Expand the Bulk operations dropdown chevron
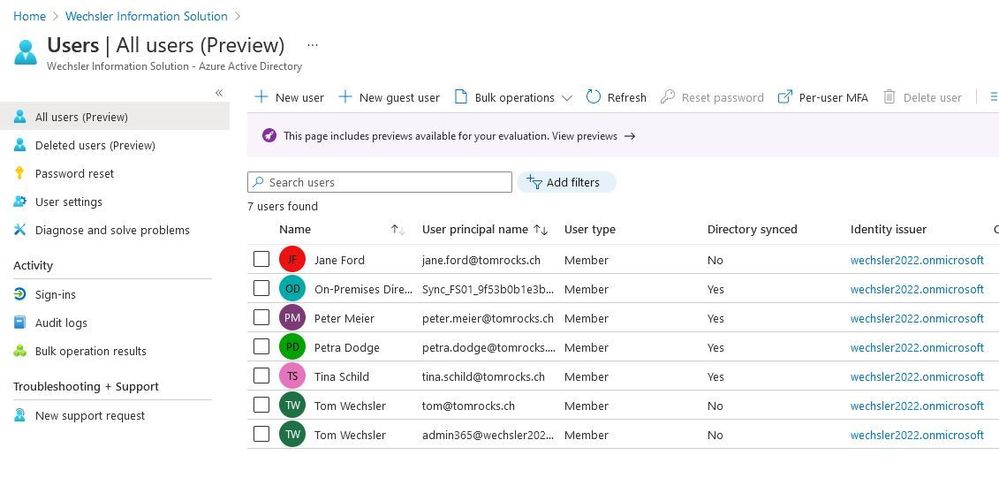Viewport: 999px width, 494px height. coord(567,98)
